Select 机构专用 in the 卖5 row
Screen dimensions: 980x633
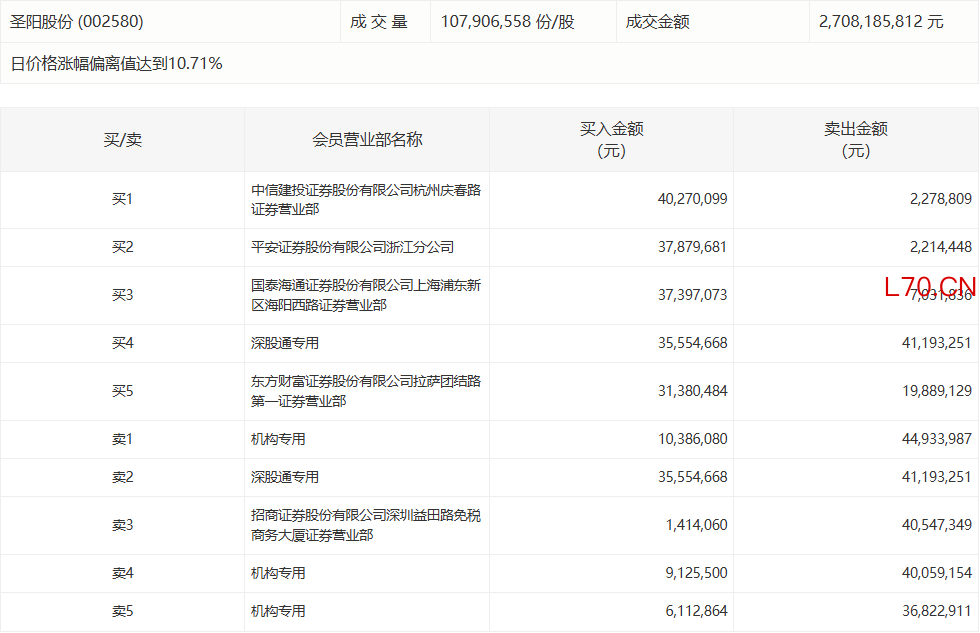(278, 611)
